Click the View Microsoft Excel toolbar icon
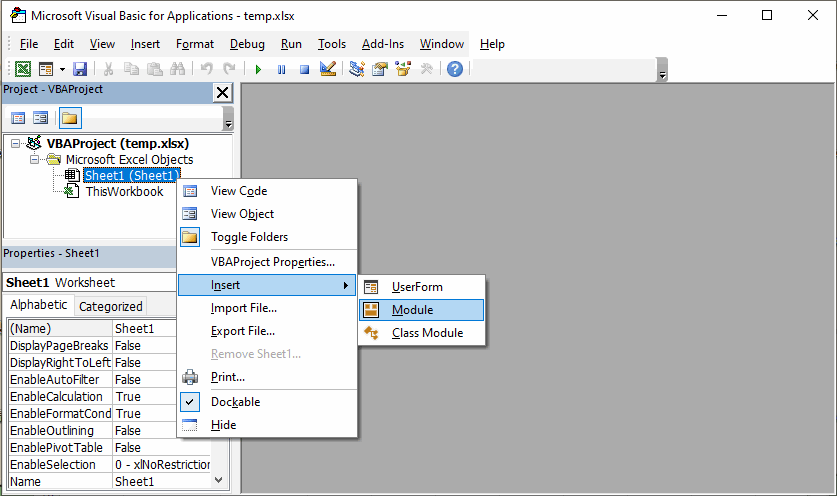837x496 pixels. click(x=22, y=69)
